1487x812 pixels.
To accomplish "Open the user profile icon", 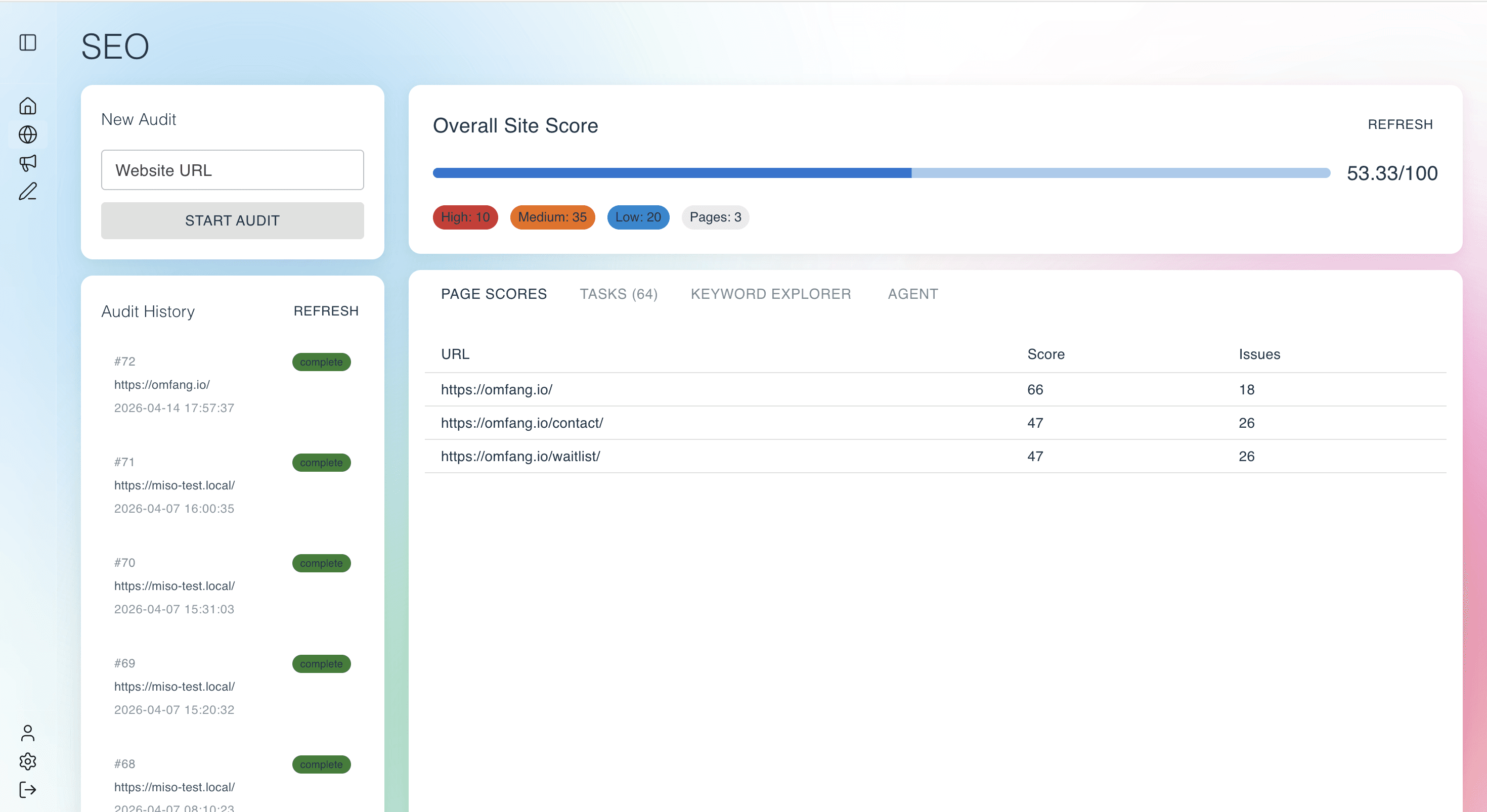I will [x=27, y=734].
